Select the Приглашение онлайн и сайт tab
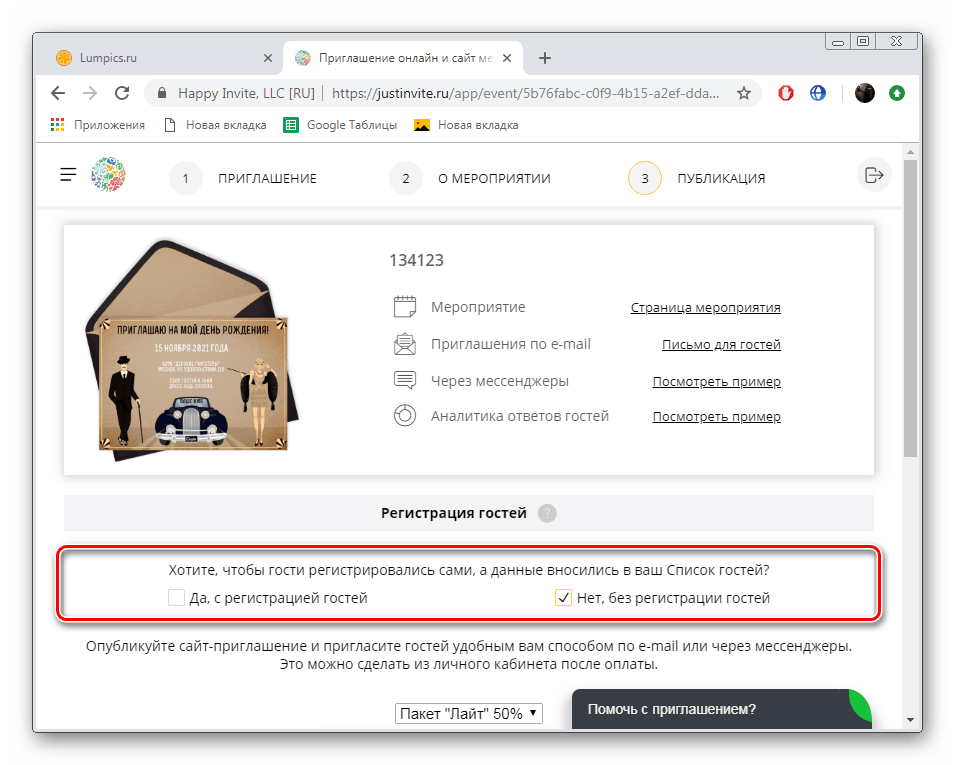The image size is (955, 765). [x=402, y=58]
